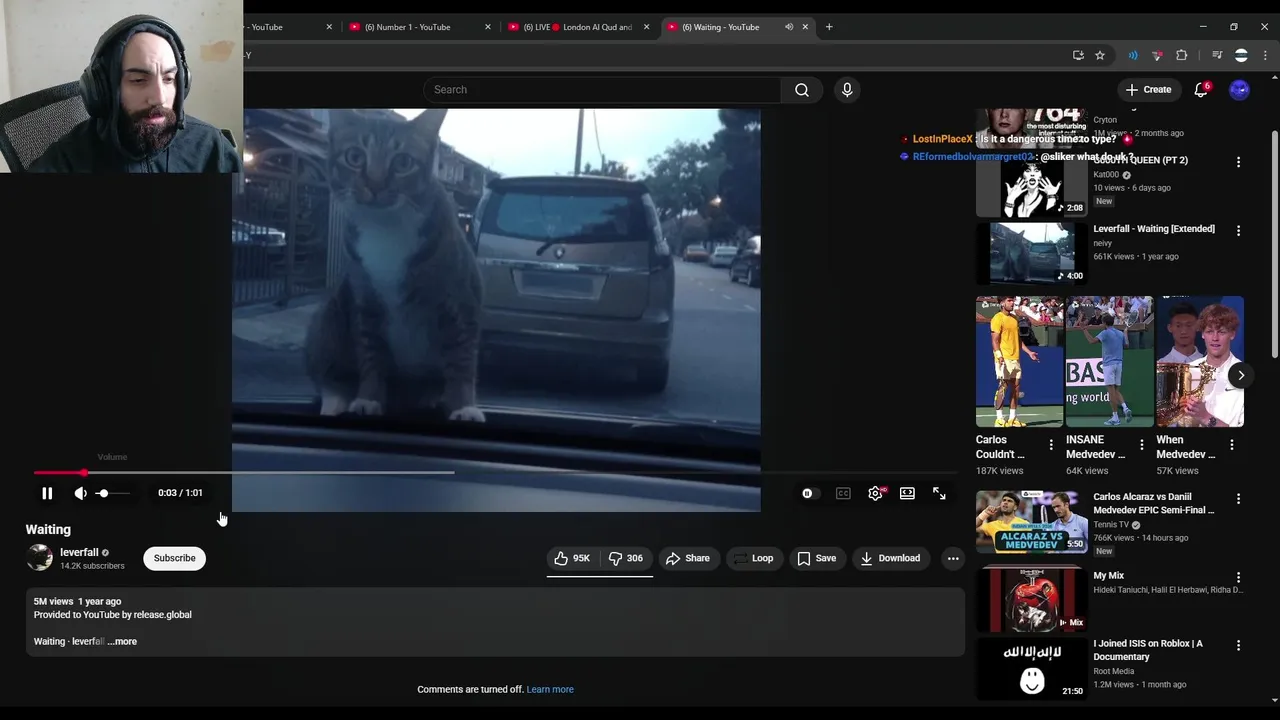Click the install app icon in address bar
This screenshot has height=720, width=1280.
tap(1078, 55)
